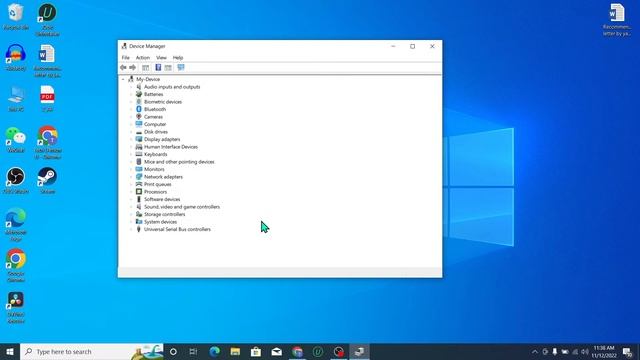This screenshot has width=640, height=360.
Task: Open the Action menu
Action: [x=143, y=58]
